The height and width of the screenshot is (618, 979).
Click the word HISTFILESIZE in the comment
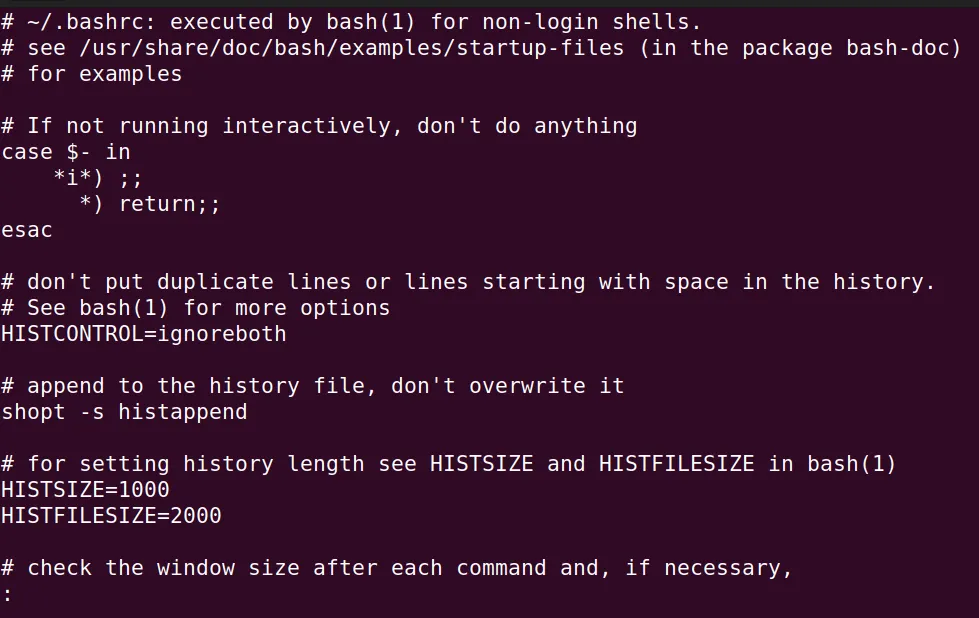point(676,464)
